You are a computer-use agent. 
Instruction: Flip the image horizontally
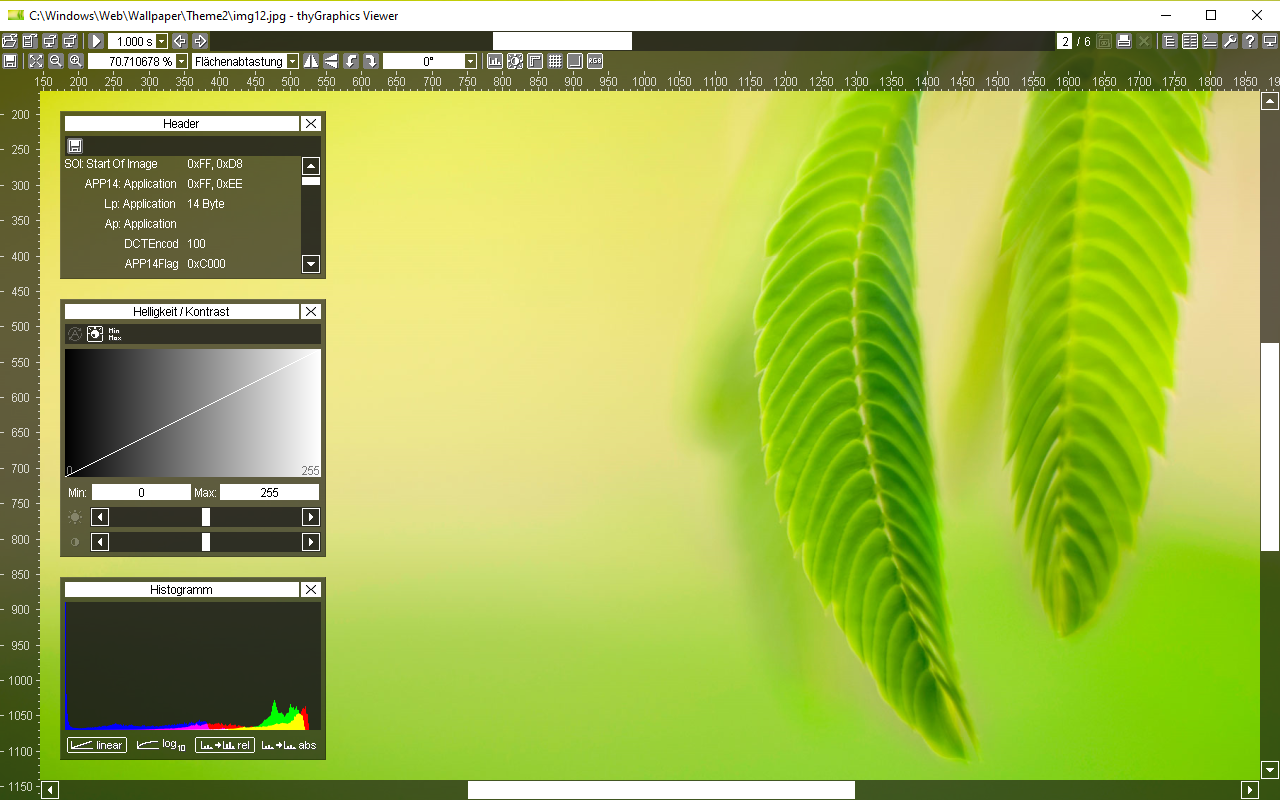[x=311, y=61]
